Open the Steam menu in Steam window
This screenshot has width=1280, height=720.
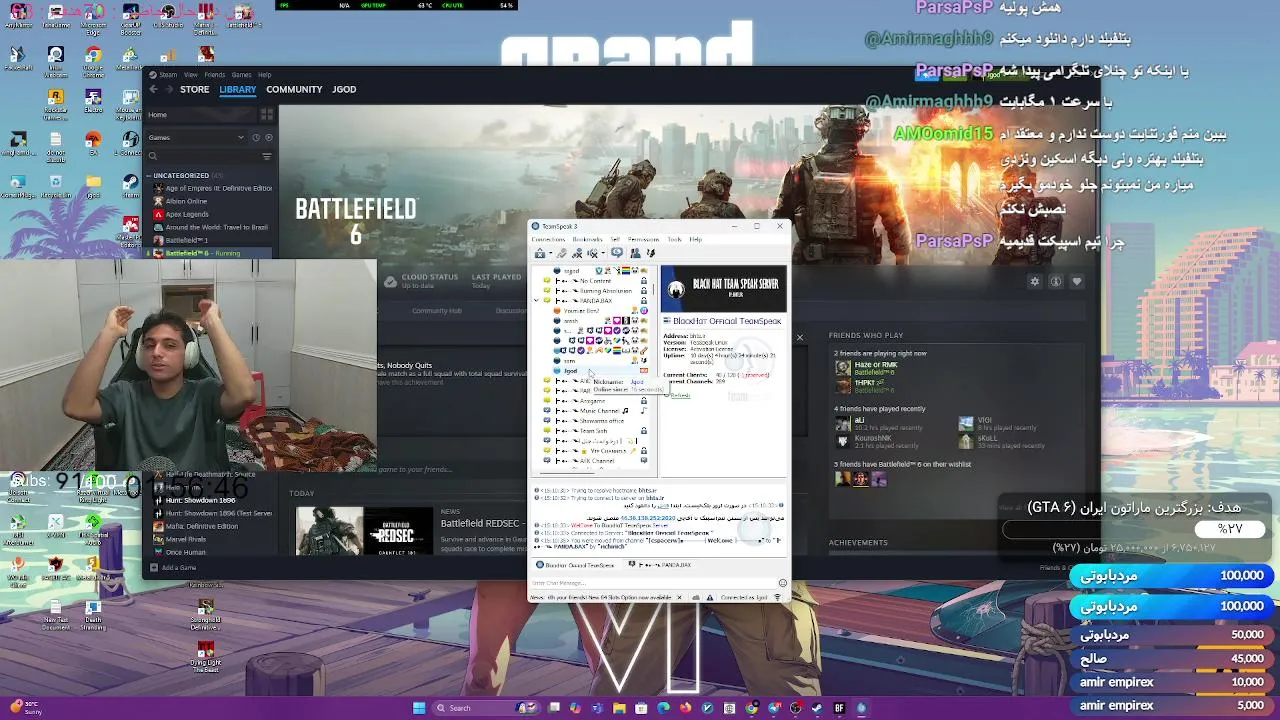(x=168, y=75)
